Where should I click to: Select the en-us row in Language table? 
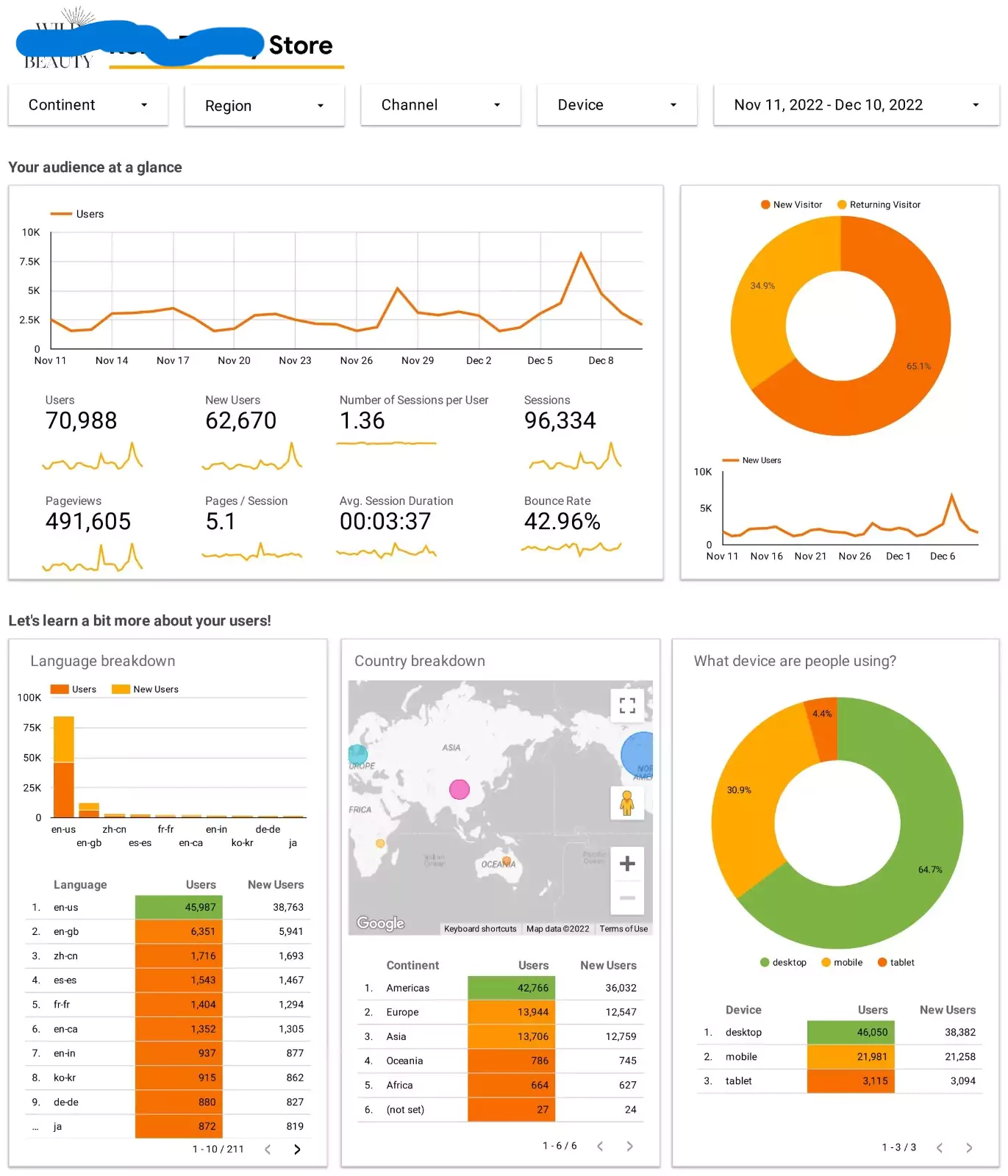click(168, 908)
